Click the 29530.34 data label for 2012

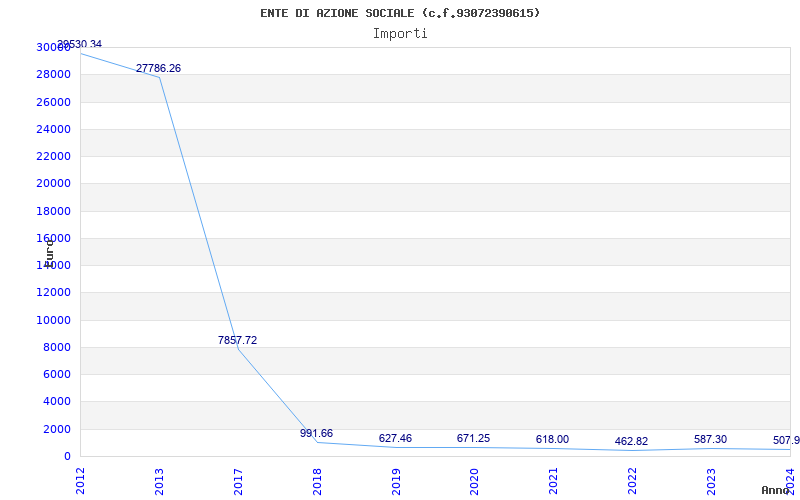pyautogui.click(x=79, y=44)
